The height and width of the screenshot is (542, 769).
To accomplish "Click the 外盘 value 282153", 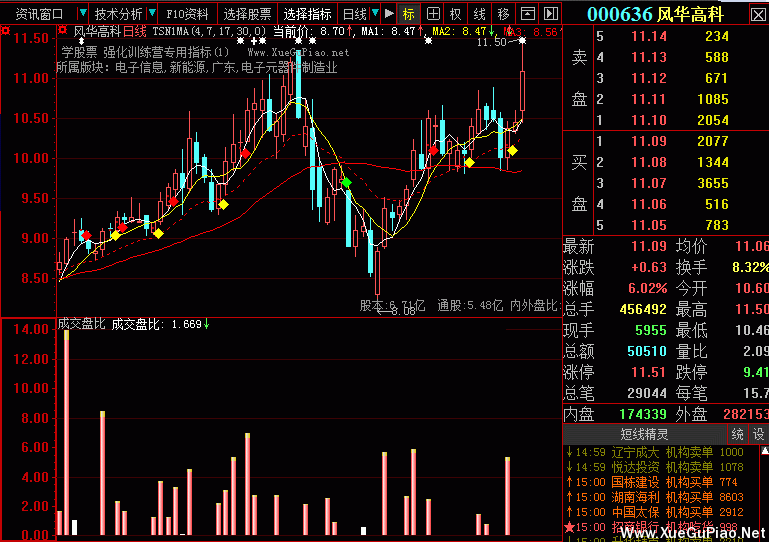I will coord(745,414).
